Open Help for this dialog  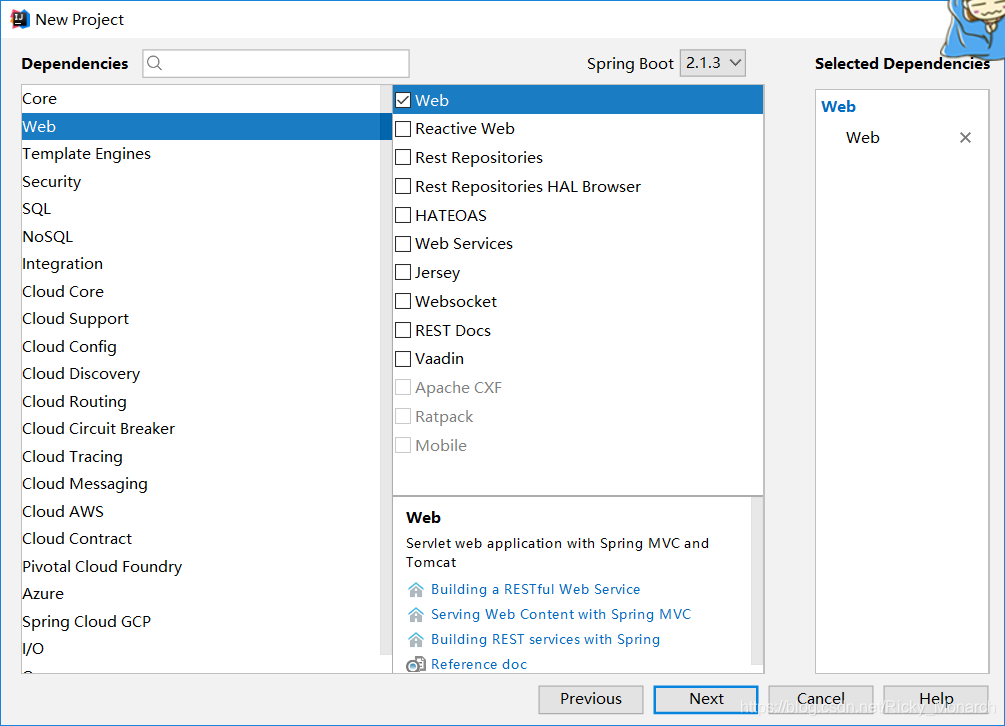click(x=936, y=699)
